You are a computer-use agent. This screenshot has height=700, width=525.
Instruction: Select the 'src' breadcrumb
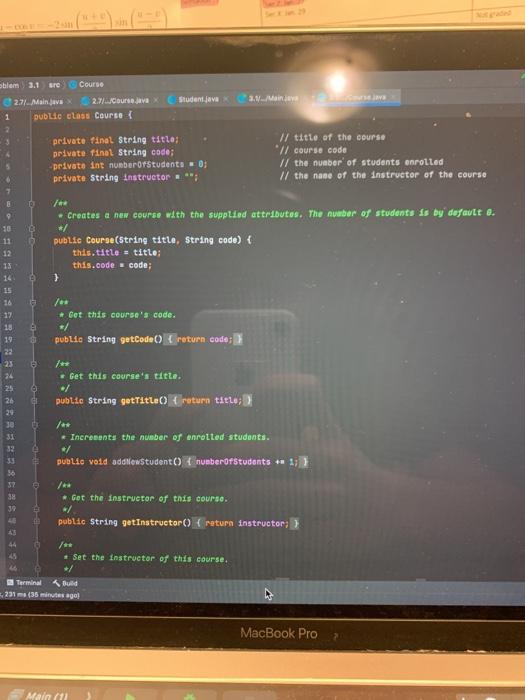[x=54, y=84]
